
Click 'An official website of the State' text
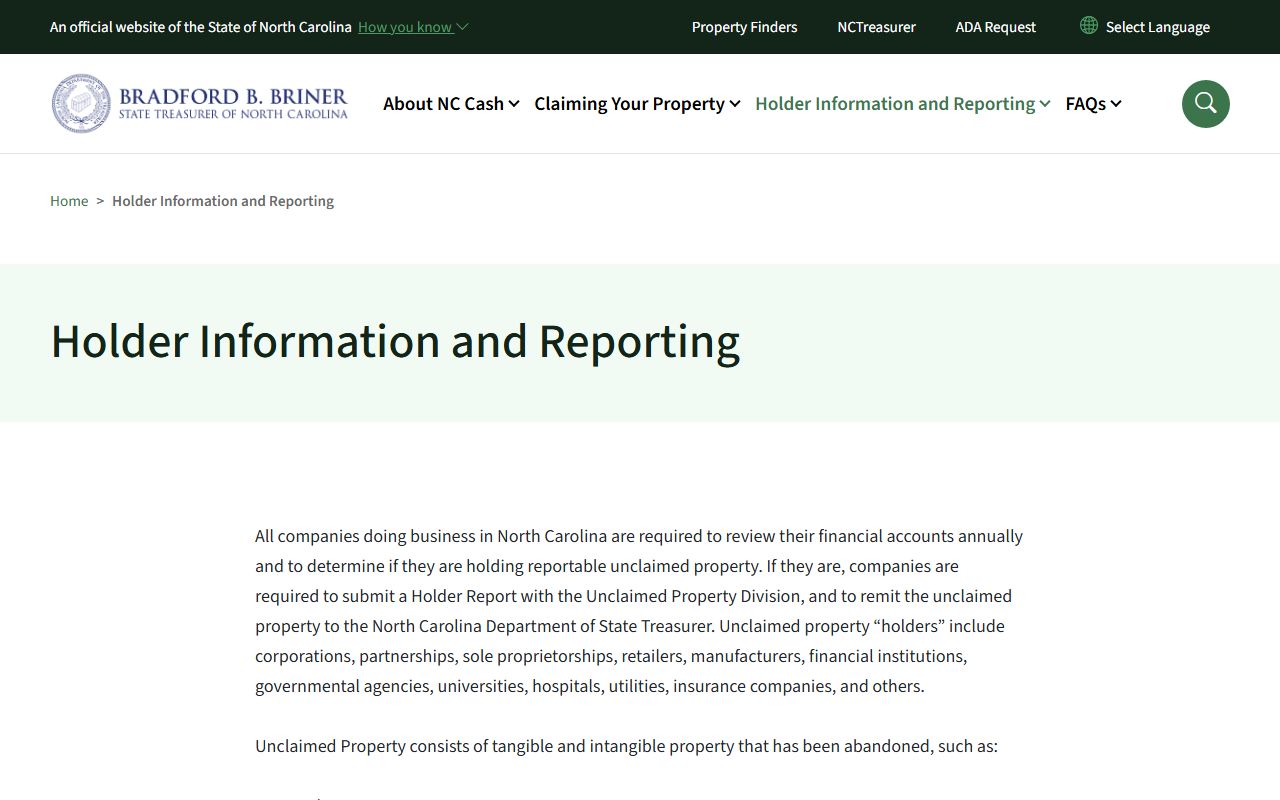pos(201,27)
